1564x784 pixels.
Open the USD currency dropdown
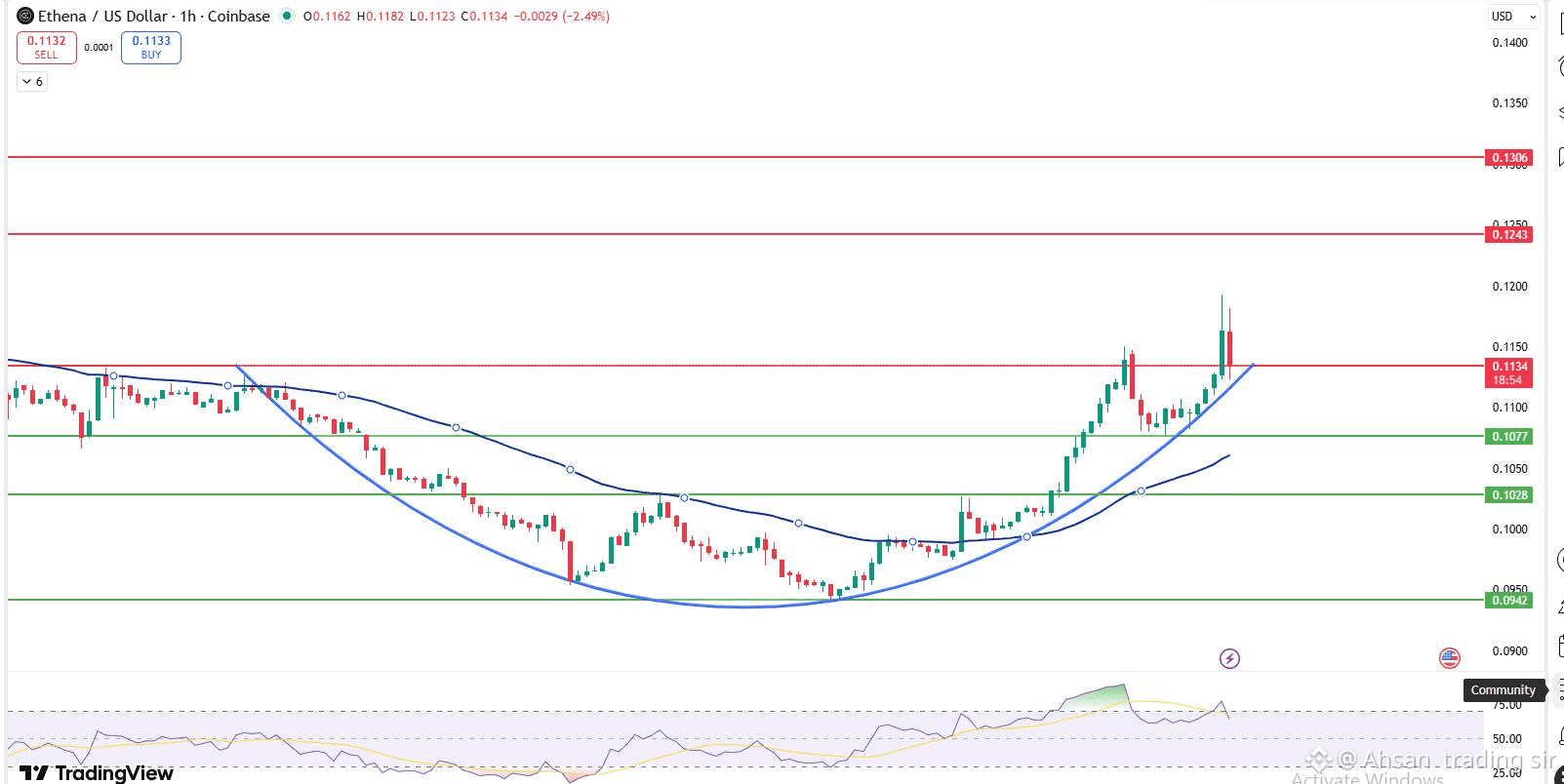click(1513, 16)
